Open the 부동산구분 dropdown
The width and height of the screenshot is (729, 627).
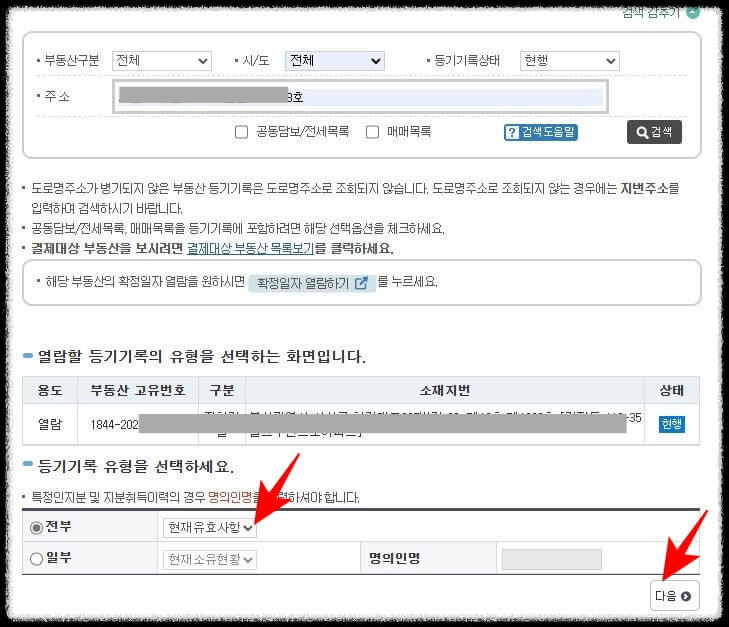[x=162, y=61]
